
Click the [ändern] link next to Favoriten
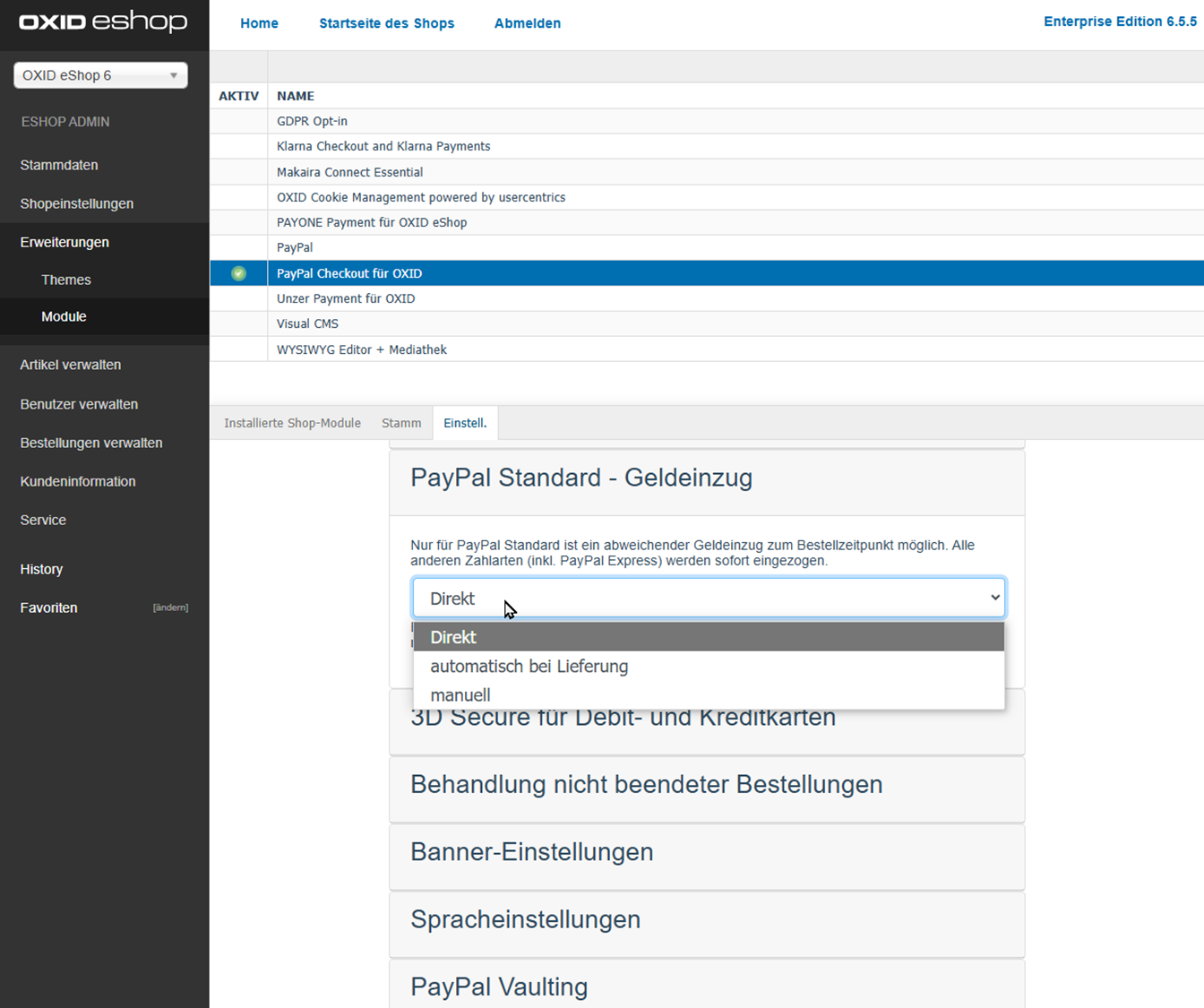[x=170, y=607]
